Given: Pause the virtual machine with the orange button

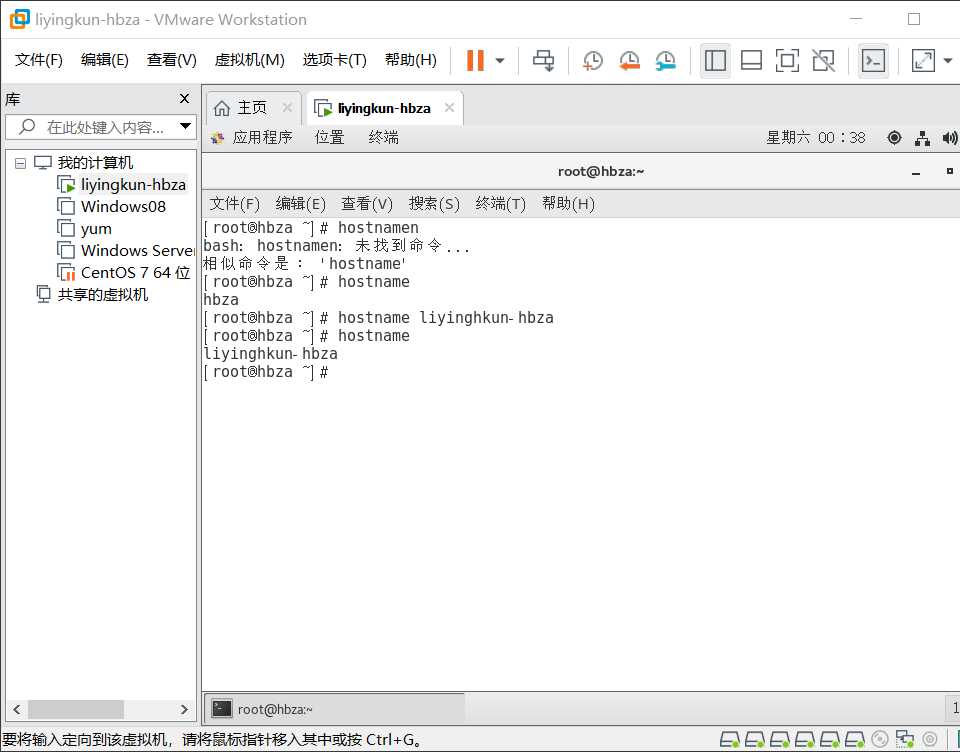Looking at the screenshot, I should [x=475, y=60].
